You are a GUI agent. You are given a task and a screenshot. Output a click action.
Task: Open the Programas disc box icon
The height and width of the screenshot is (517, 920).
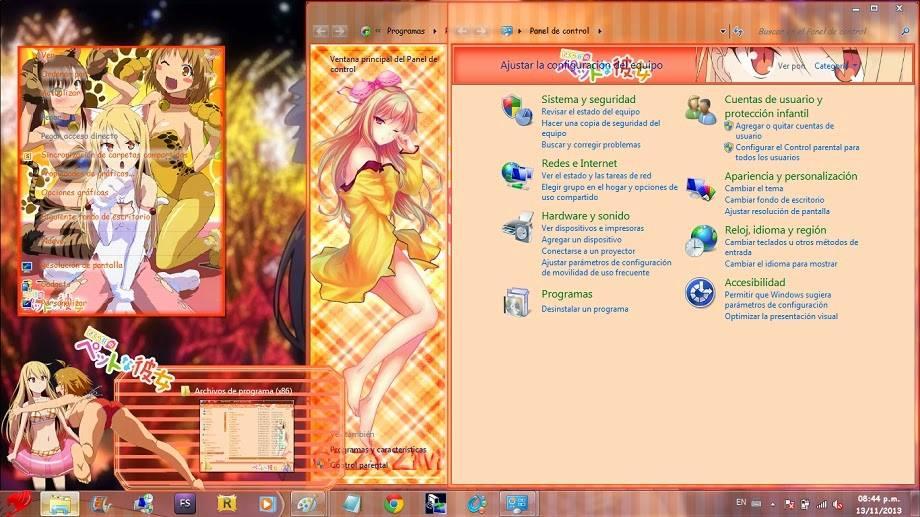[x=516, y=302]
